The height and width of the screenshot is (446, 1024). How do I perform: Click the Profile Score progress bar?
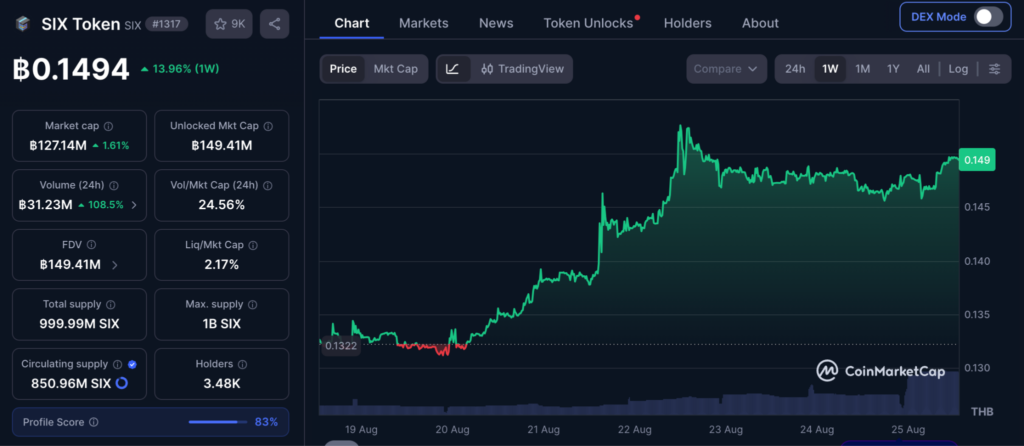point(217,422)
